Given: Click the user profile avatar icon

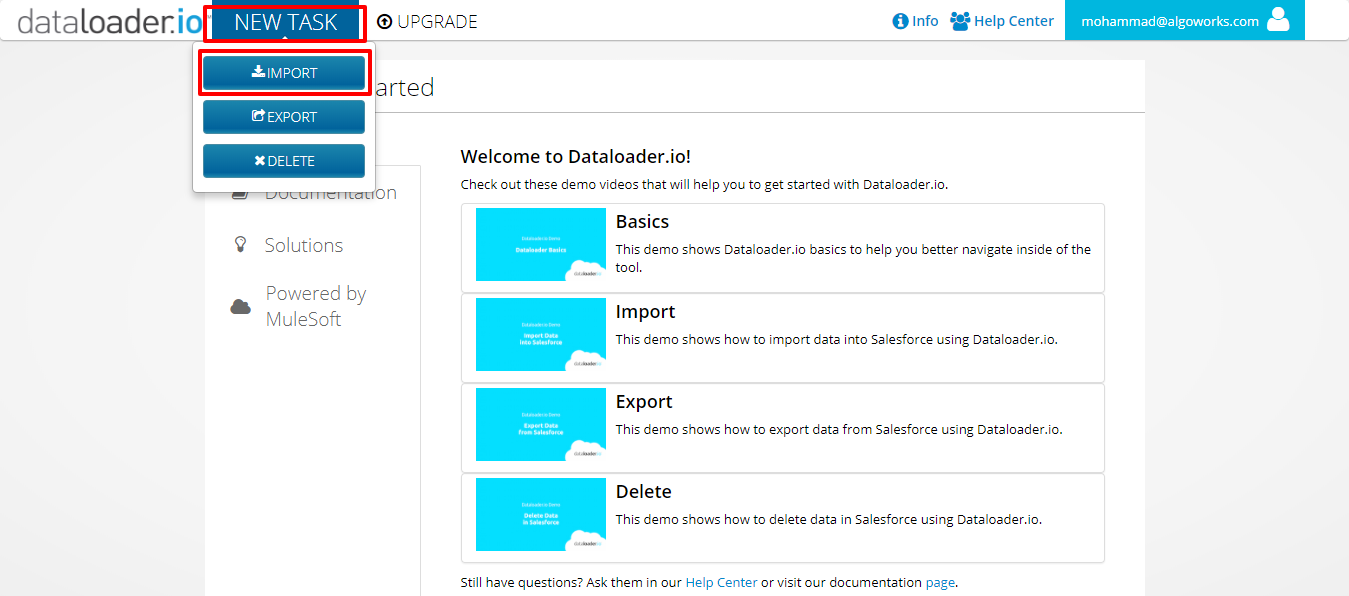Looking at the screenshot, I should coord(1278,20).
